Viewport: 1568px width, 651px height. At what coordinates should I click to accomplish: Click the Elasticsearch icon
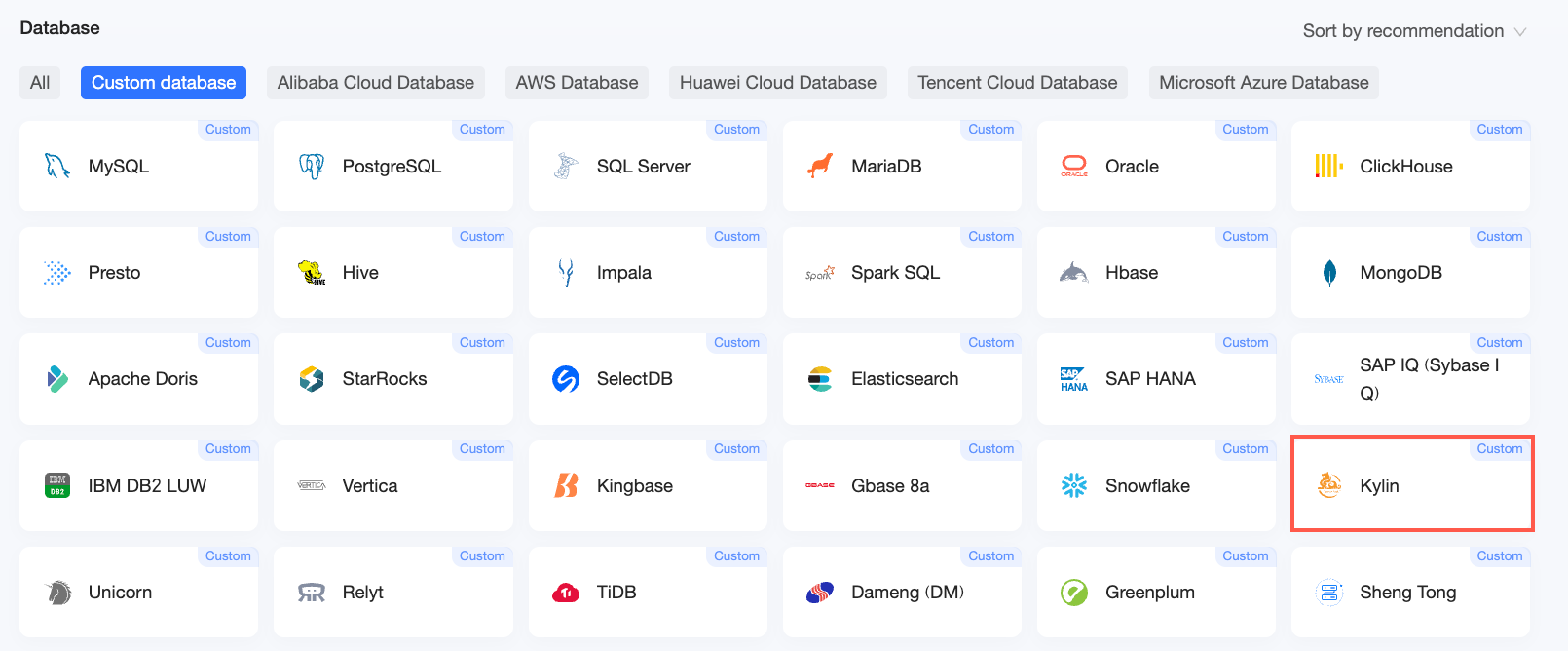pyautogui.click(x=820, y=379)
